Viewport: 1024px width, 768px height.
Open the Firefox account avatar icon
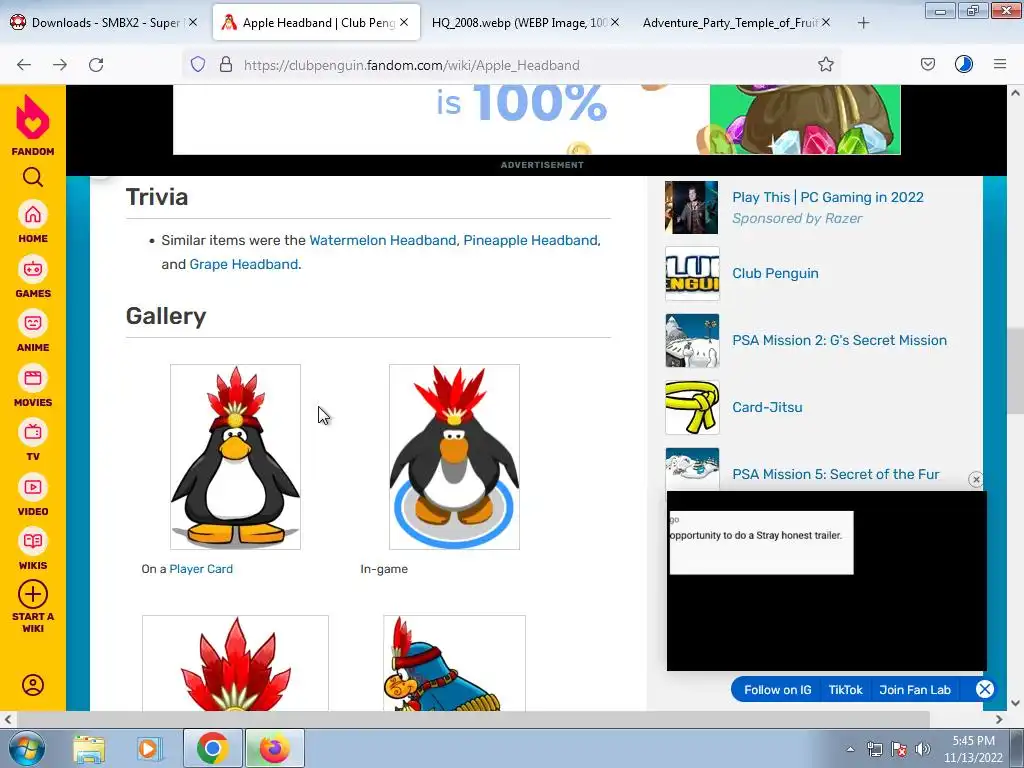[964, 64]
